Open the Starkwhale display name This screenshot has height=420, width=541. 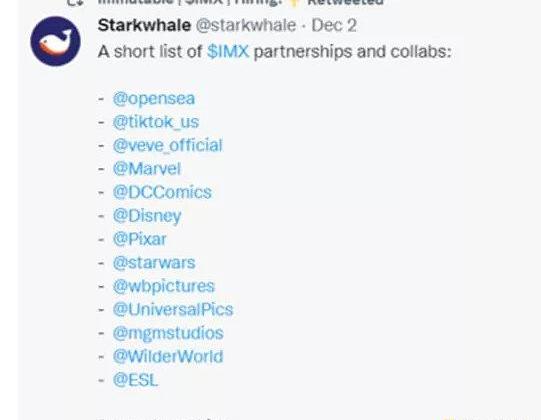(144, 26)
